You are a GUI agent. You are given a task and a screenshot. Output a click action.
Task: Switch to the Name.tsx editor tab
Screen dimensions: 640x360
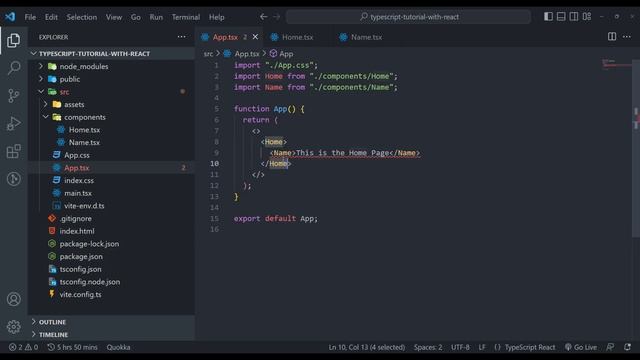(367, 37)
